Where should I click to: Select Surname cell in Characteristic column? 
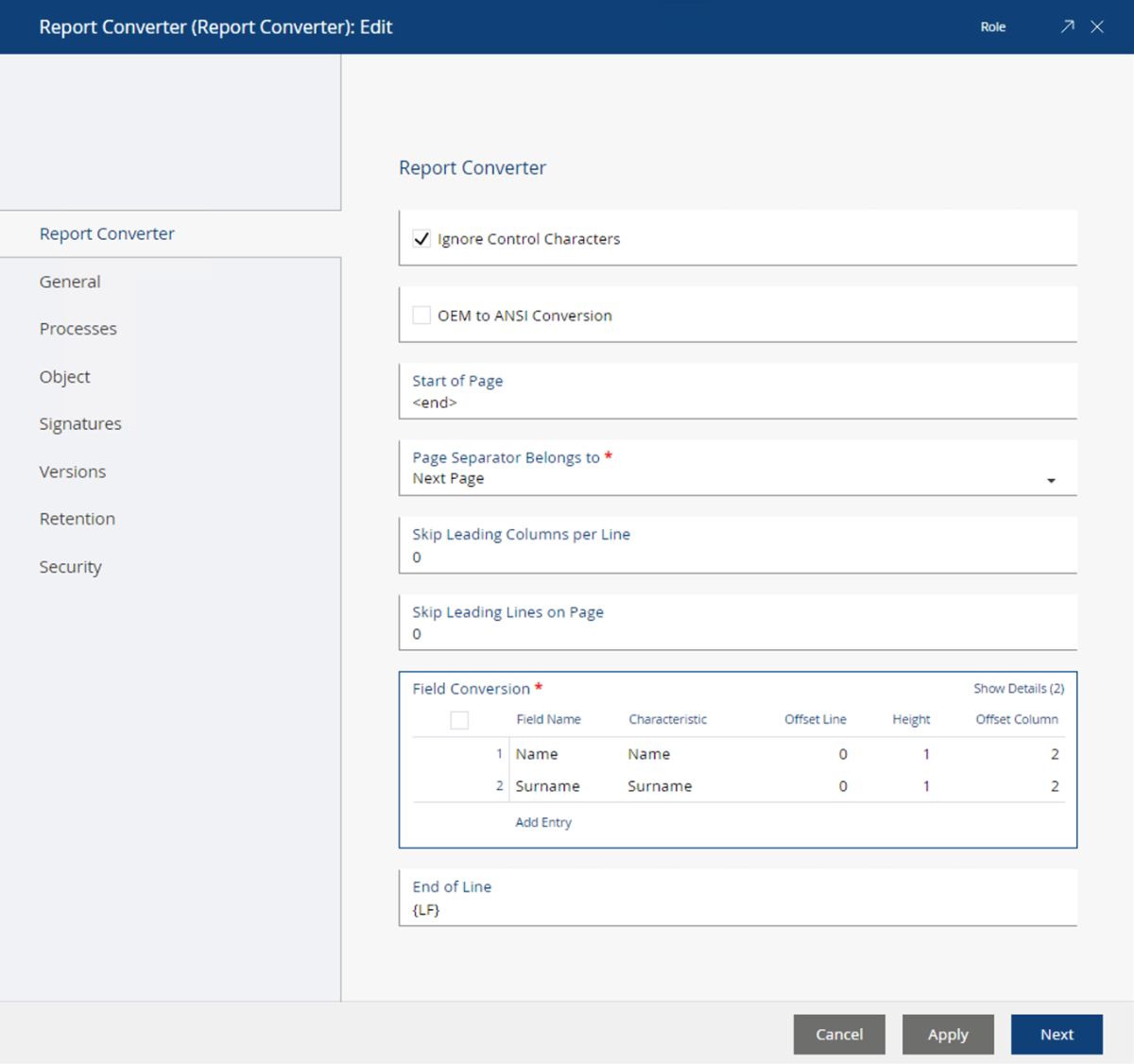point(660,786)
